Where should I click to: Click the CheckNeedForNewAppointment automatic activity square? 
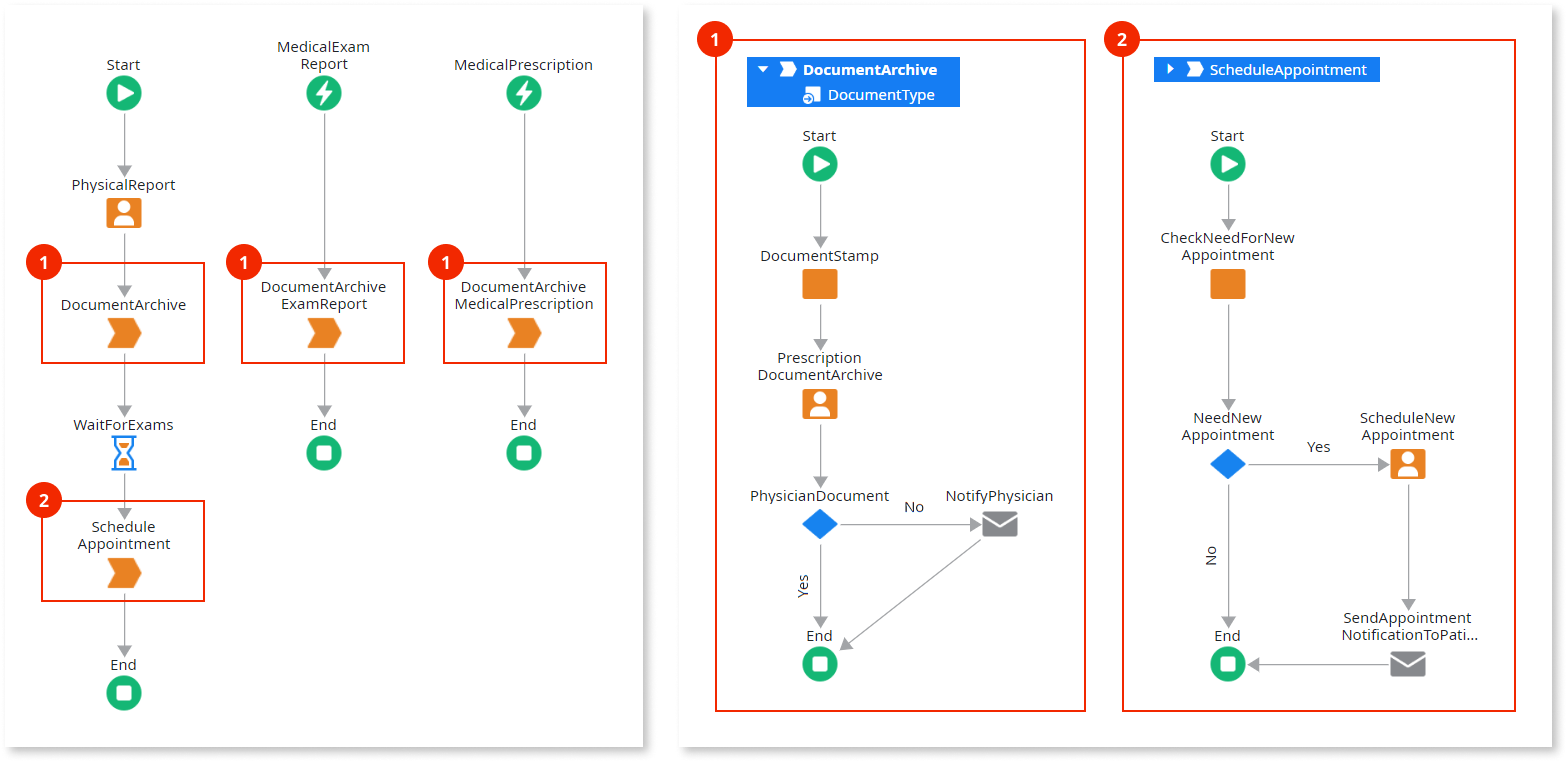[x=1228, y=284]
